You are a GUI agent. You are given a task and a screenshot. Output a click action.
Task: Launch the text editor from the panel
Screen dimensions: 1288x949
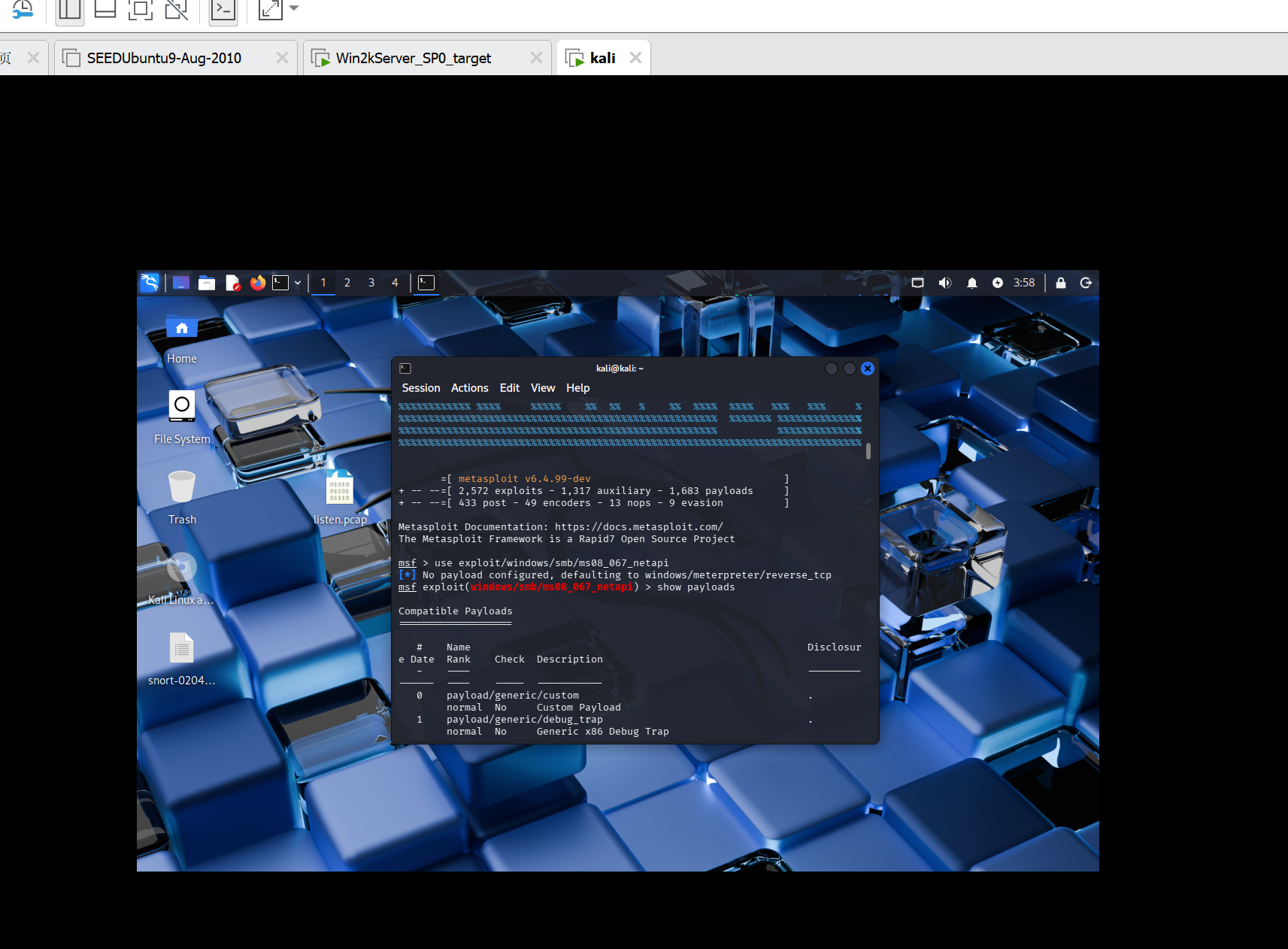[232, 283]
